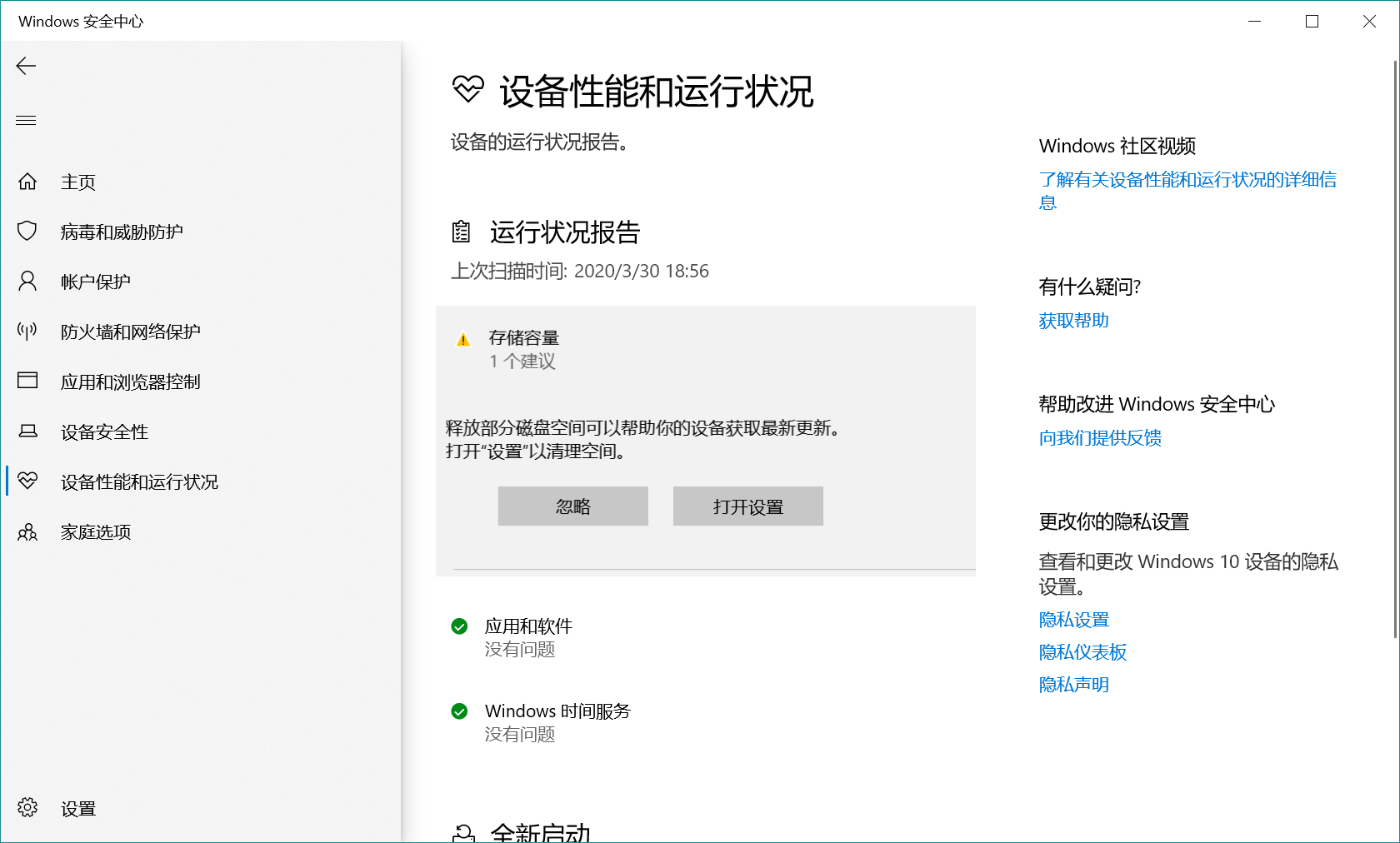1400x843 pixels.
Task: Click the 上次扫描时间 2020/3/30 18:56 text
Action: 580,272
